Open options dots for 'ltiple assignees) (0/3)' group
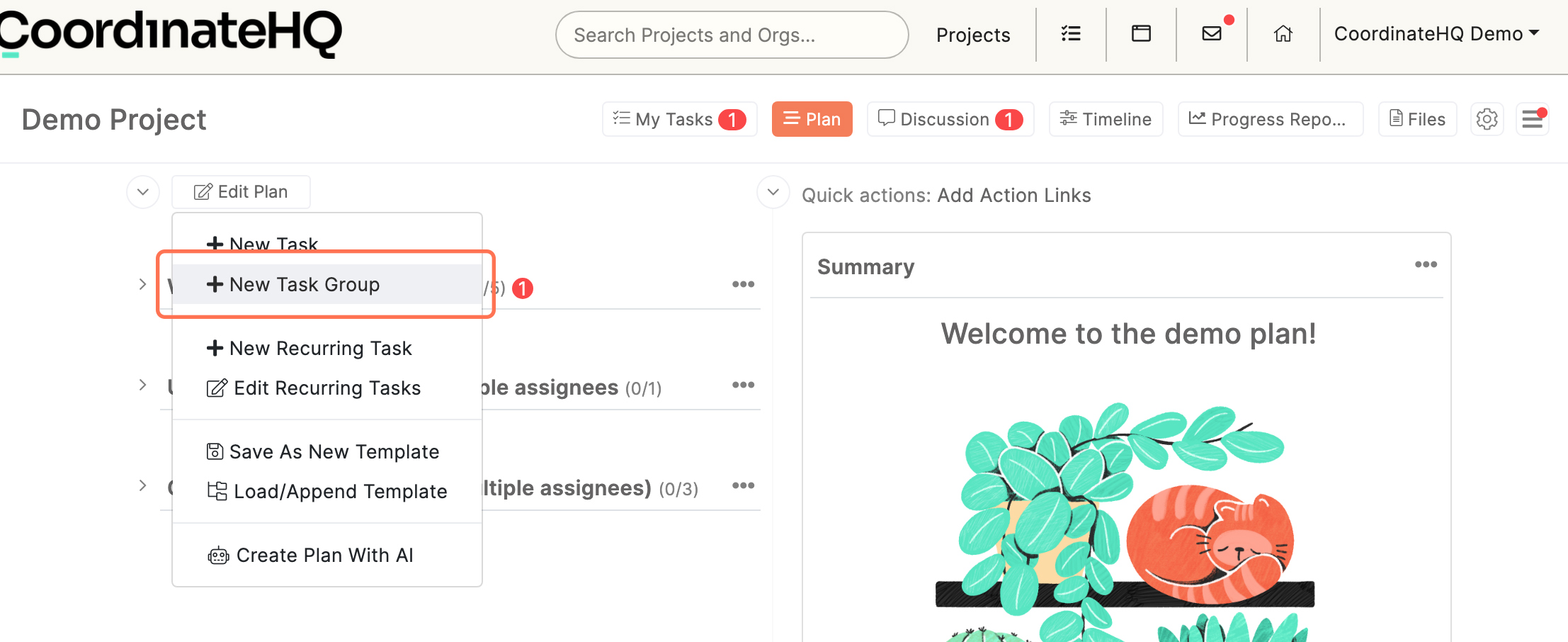Screen dimensions: 1568x642 743,485
